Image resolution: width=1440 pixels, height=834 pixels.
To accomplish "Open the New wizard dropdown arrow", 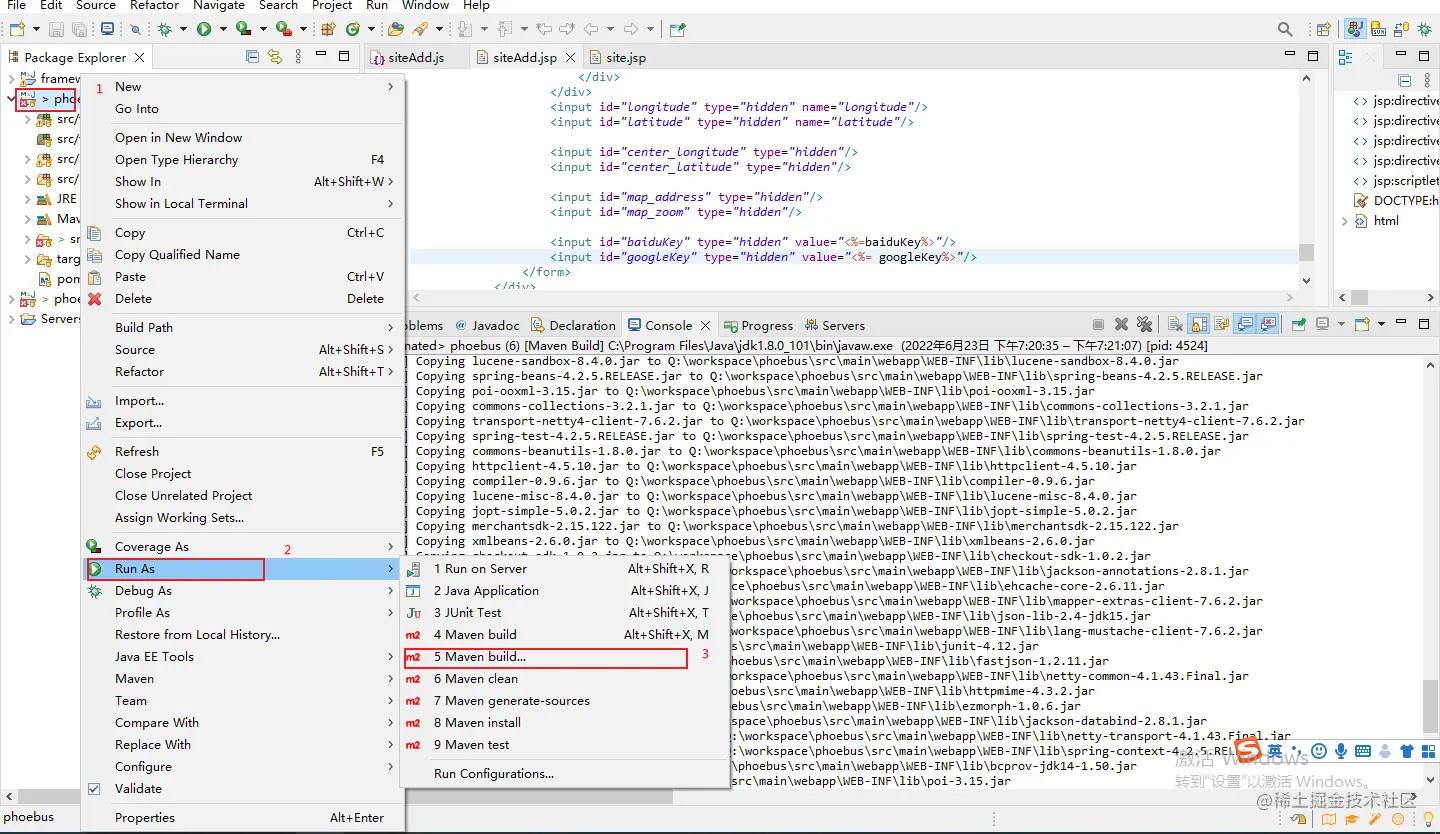I will pyautogui.click(x=34, y=29).
